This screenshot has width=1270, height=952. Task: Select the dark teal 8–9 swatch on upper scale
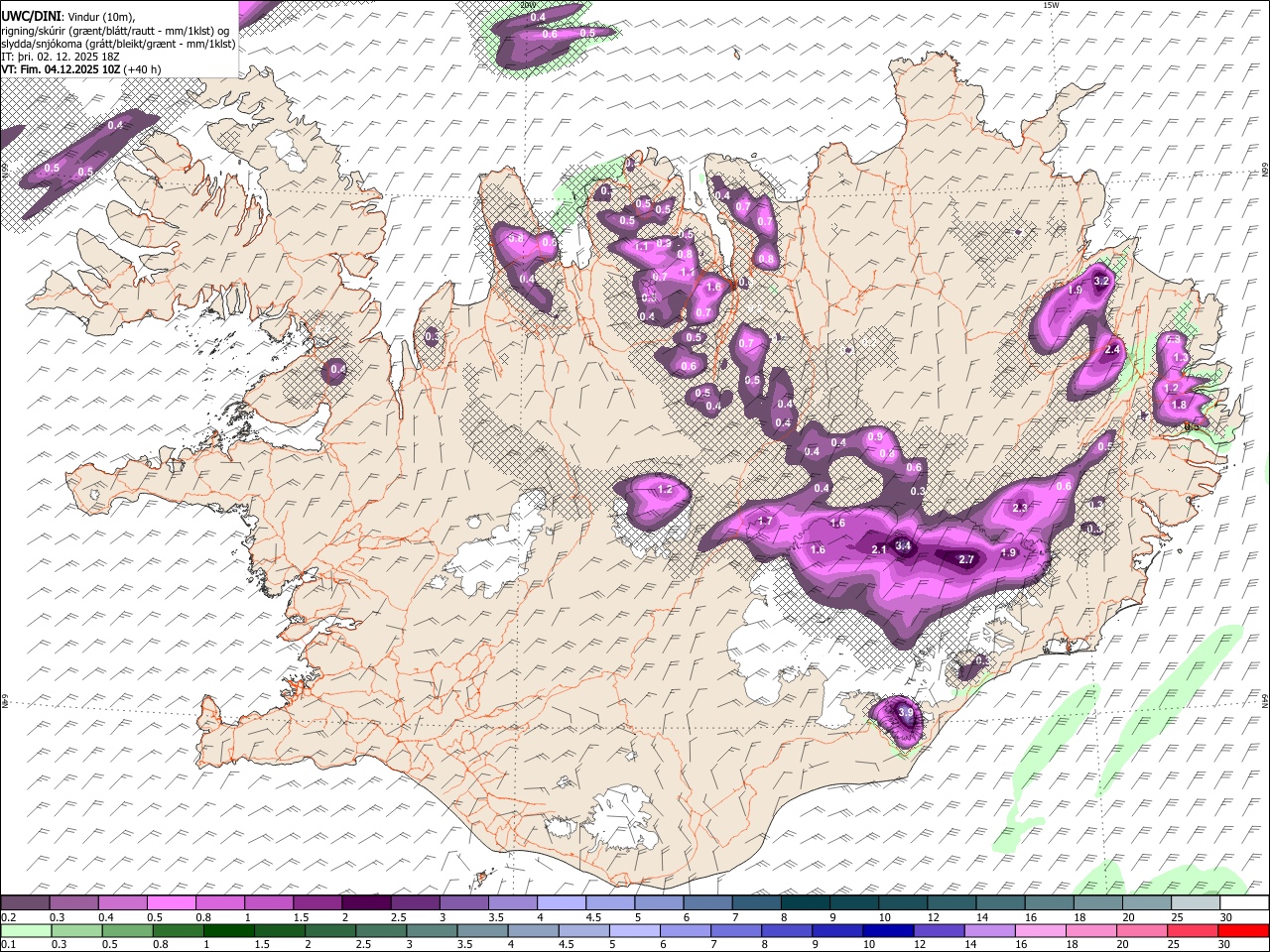coord(806,903)
